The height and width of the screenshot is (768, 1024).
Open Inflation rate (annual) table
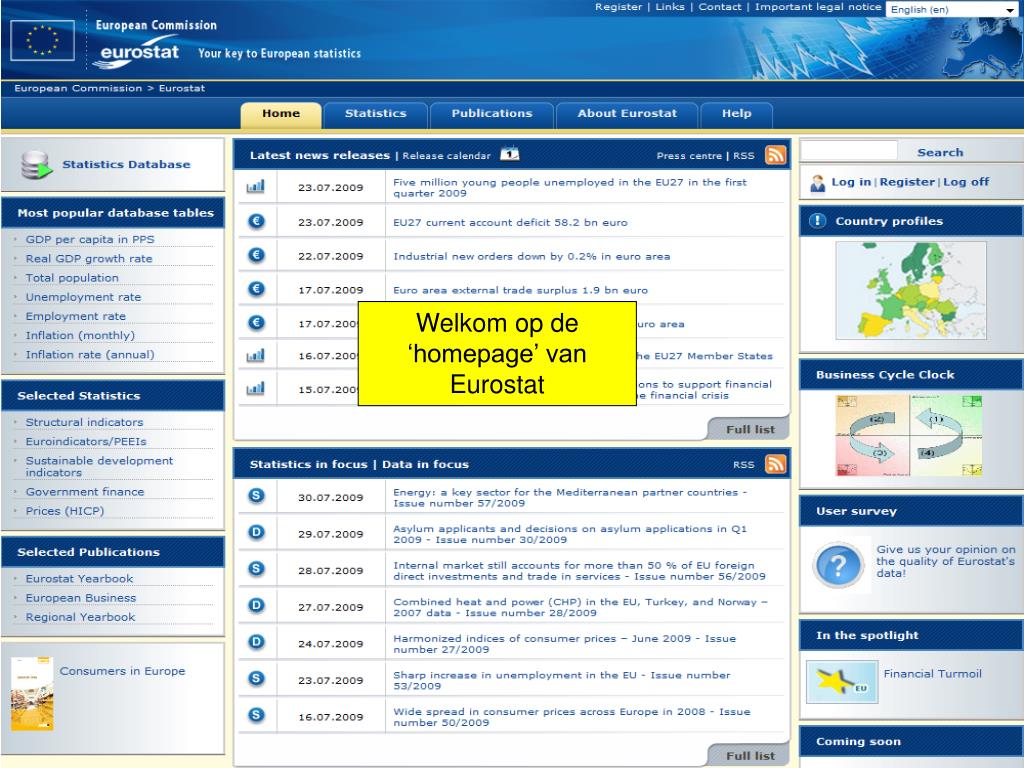click(90, 355)
